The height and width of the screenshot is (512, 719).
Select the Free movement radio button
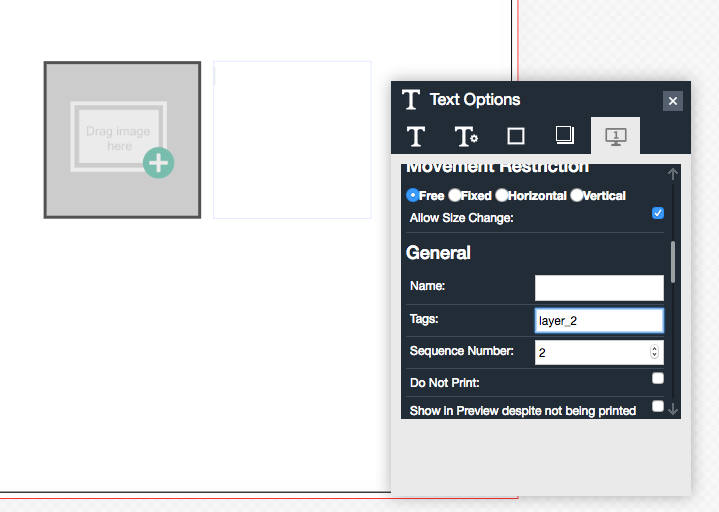(412, 195)
